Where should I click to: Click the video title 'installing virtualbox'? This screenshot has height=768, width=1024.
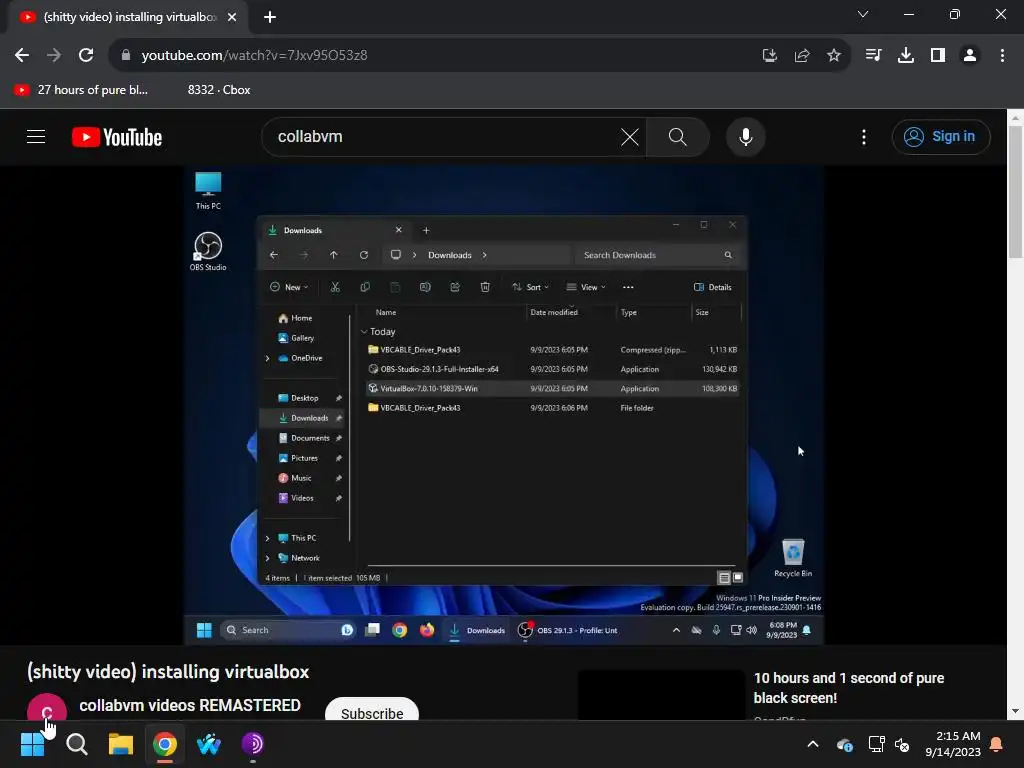click(x=168, y=672)
